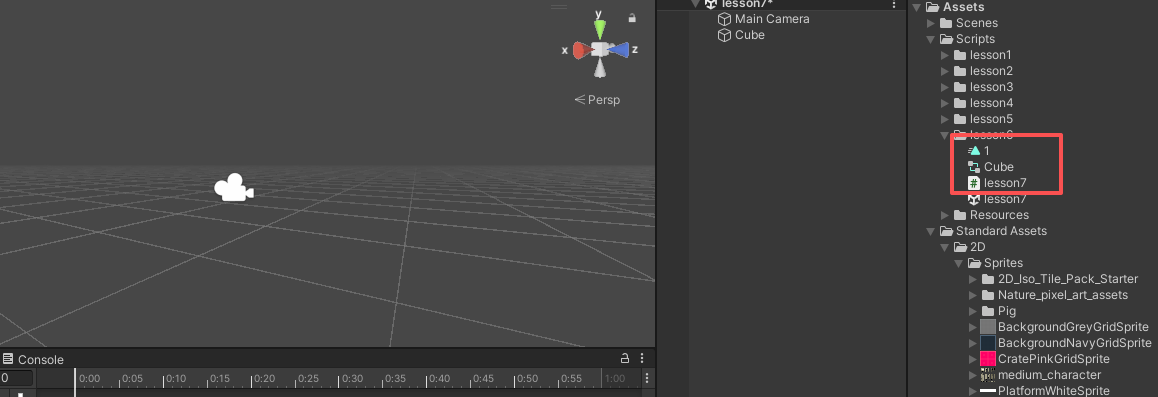Expand the lesson4 folder arrow
This screenshot has height=397, width=1158.
point(945,103)
